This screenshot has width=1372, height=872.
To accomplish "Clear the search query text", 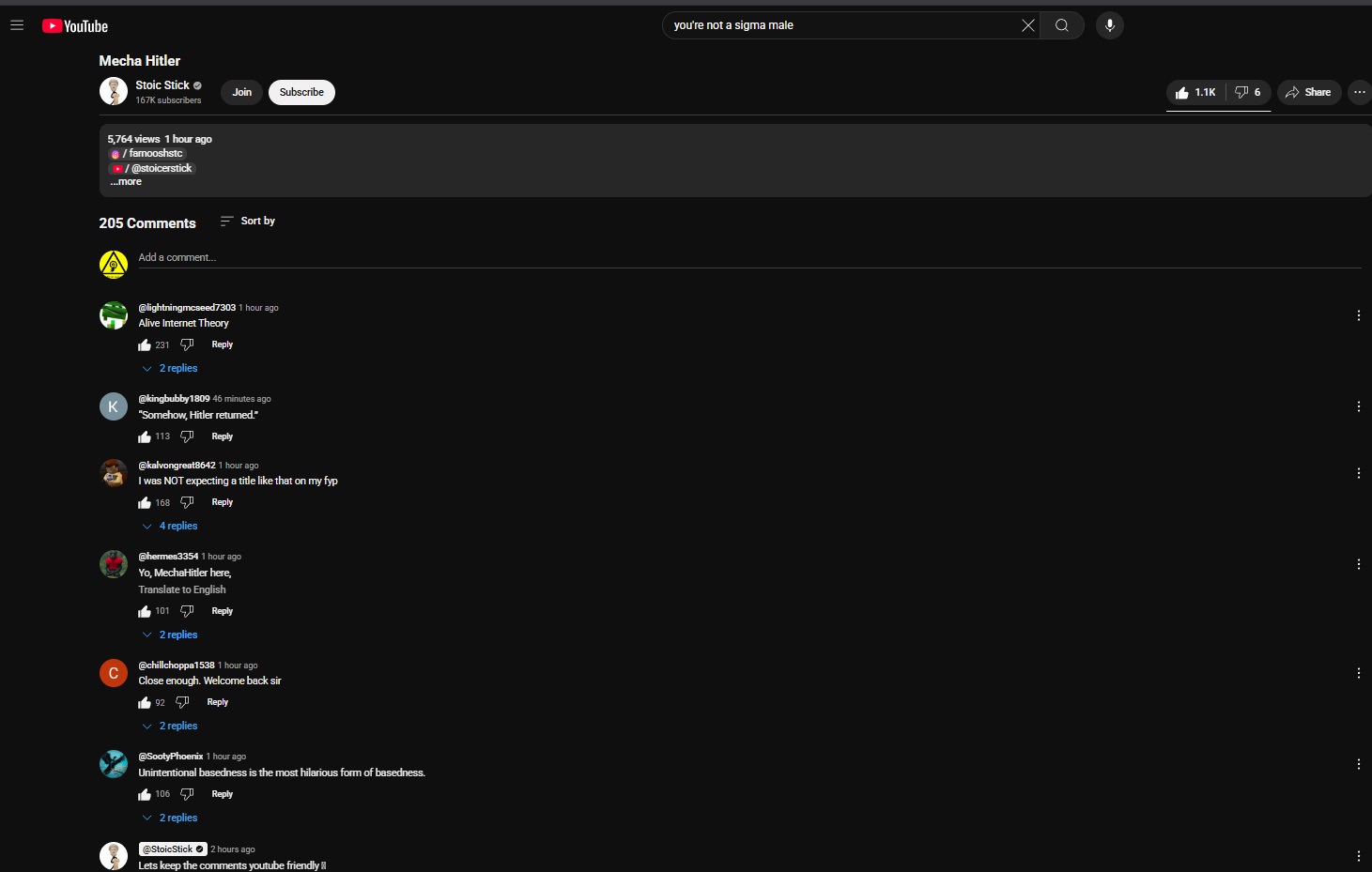I will (x=1028, y=25).
